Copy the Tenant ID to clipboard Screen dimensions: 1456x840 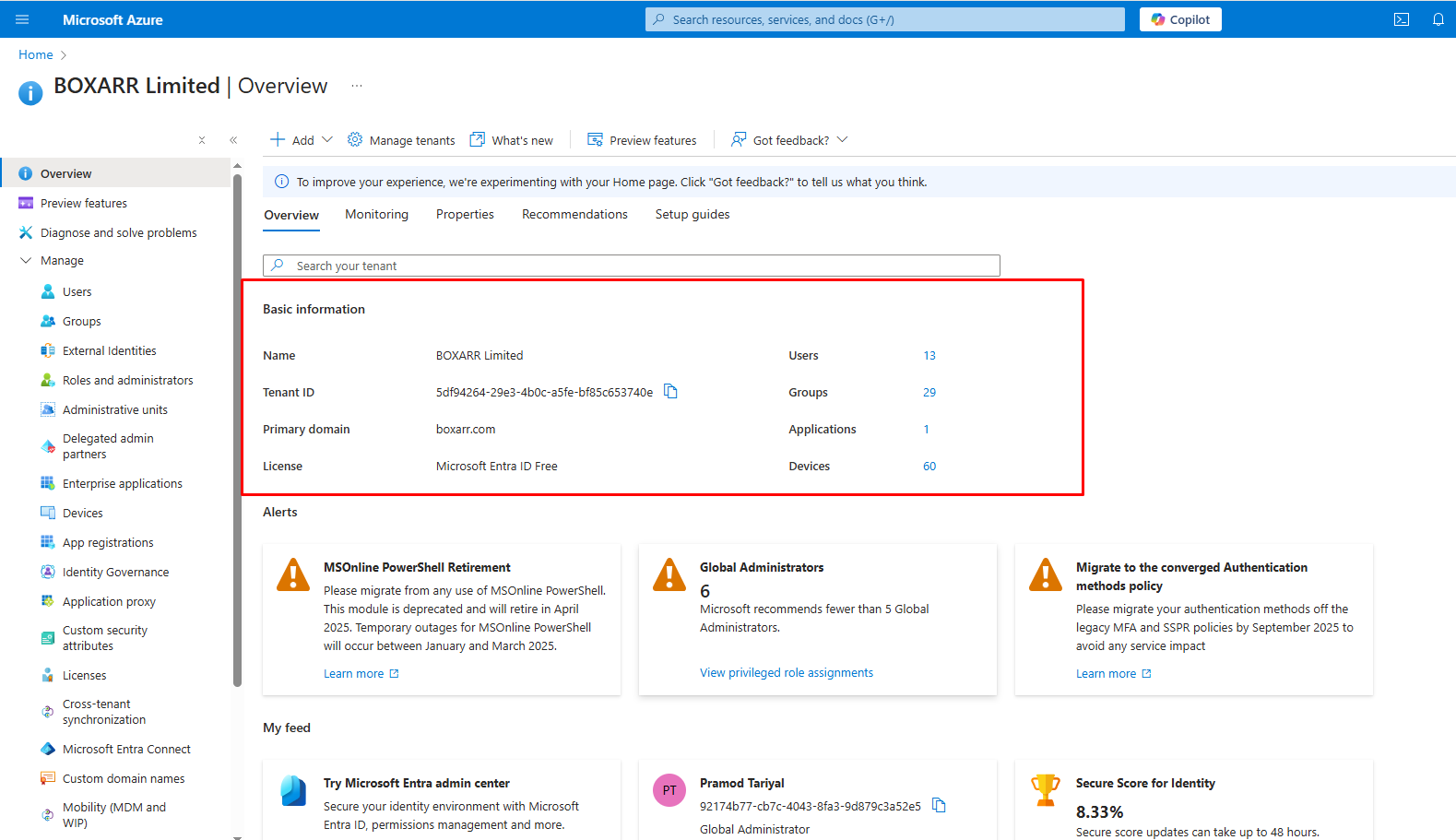tap(671, 392)
